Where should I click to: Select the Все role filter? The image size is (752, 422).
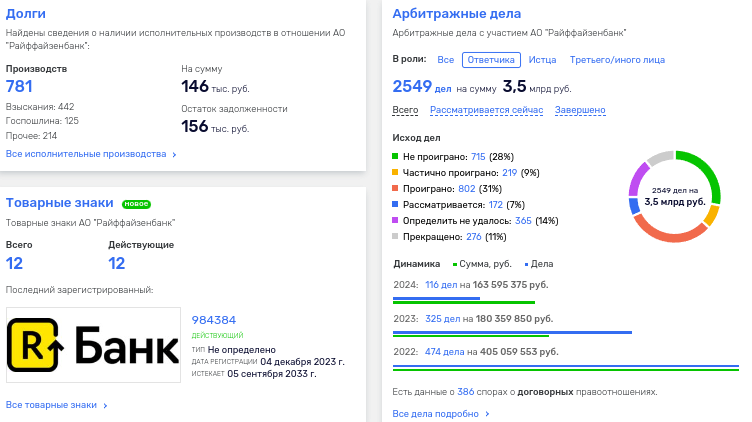point(446,60)
